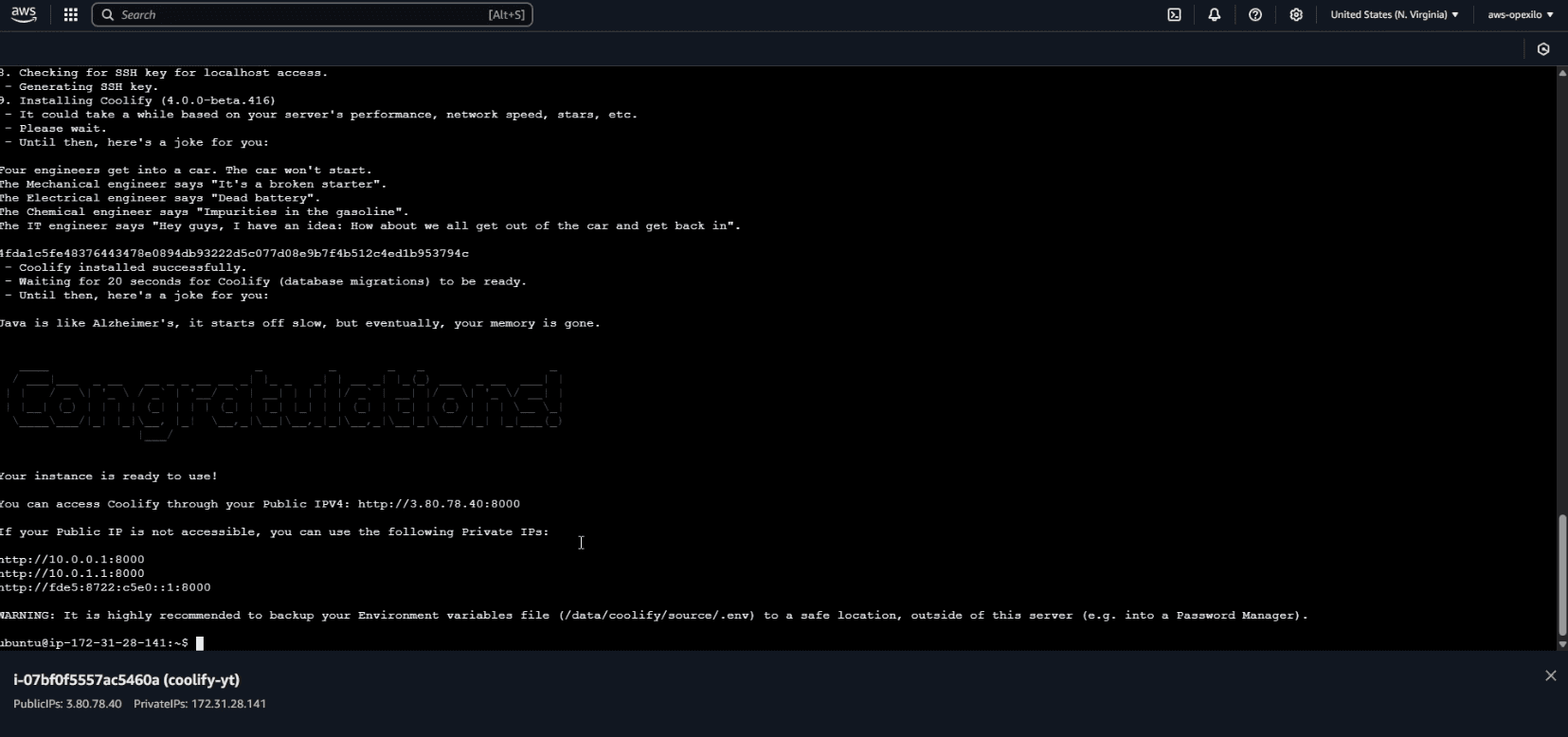Open the notifications bell

coord(1215,14)
